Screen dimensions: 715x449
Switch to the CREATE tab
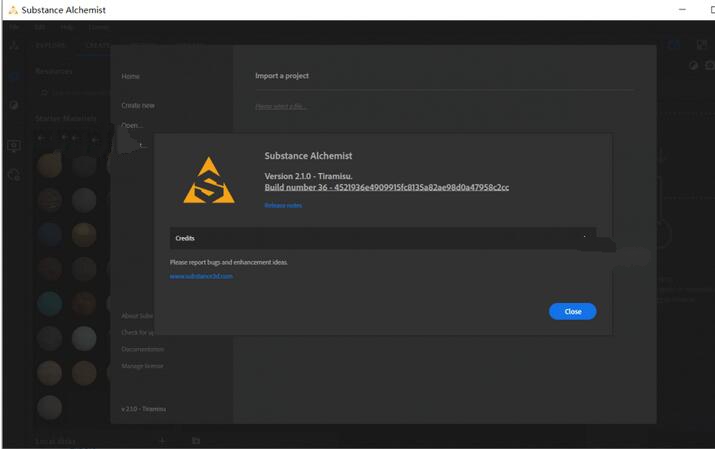click(x=98, y=45)
